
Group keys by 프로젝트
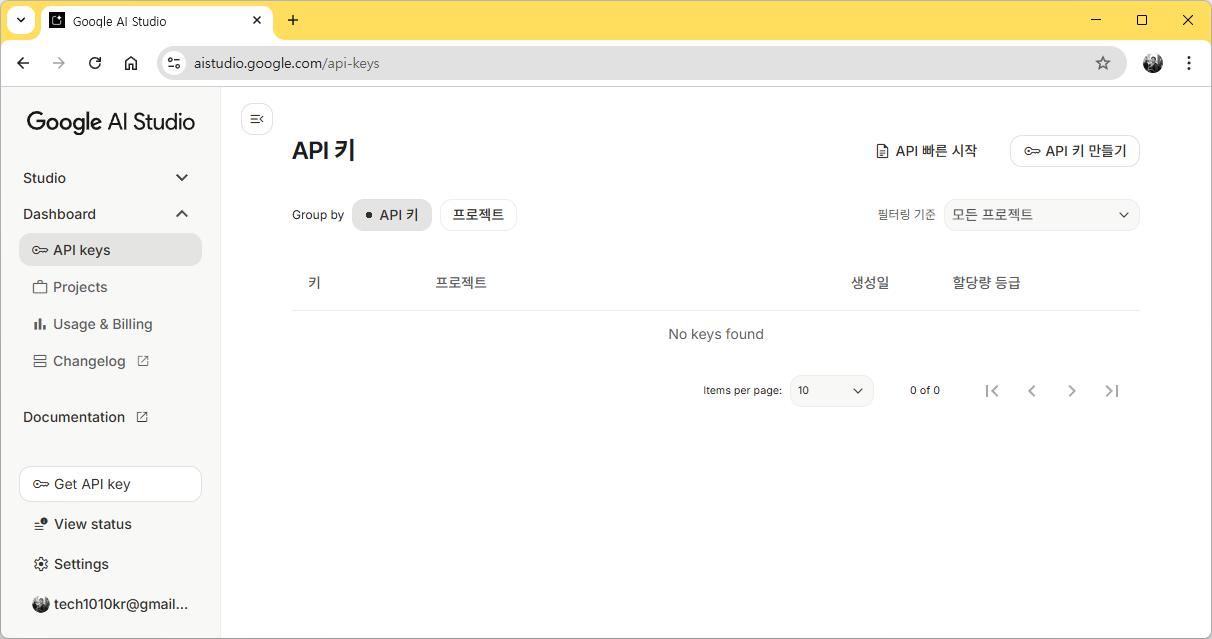tap(478, 215)
